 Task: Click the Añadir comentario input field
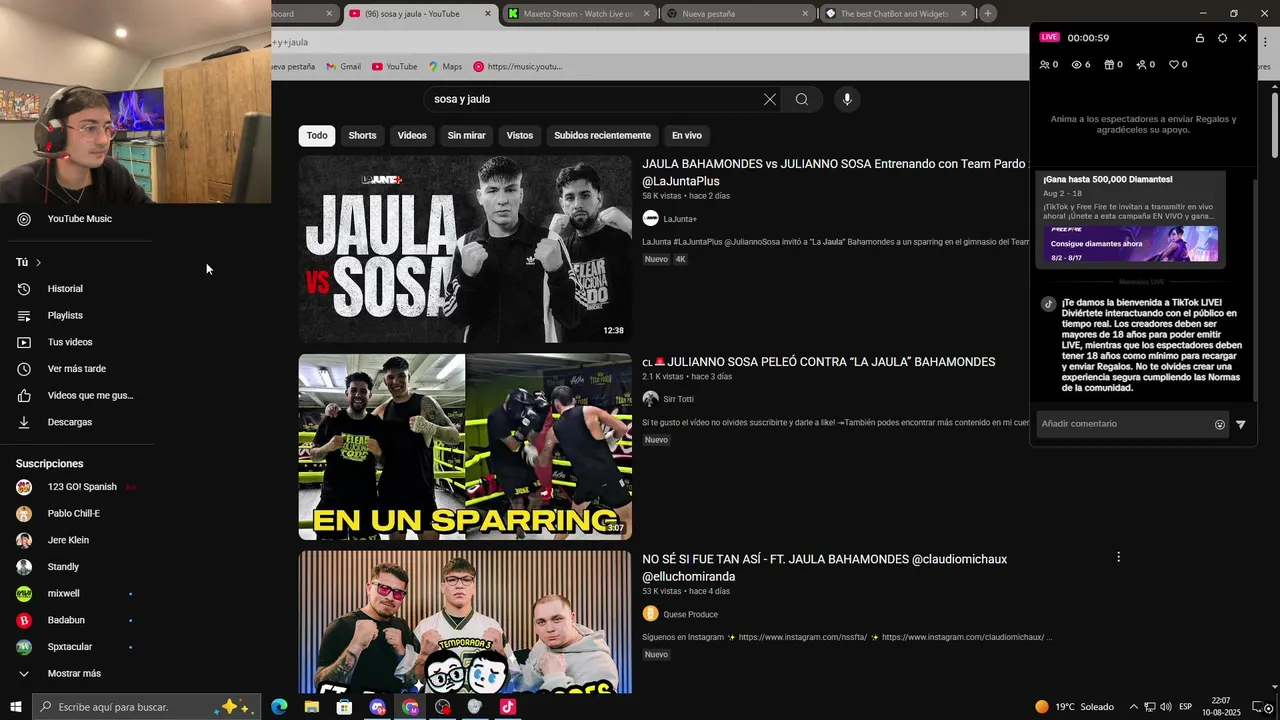tap(1125, 424)
